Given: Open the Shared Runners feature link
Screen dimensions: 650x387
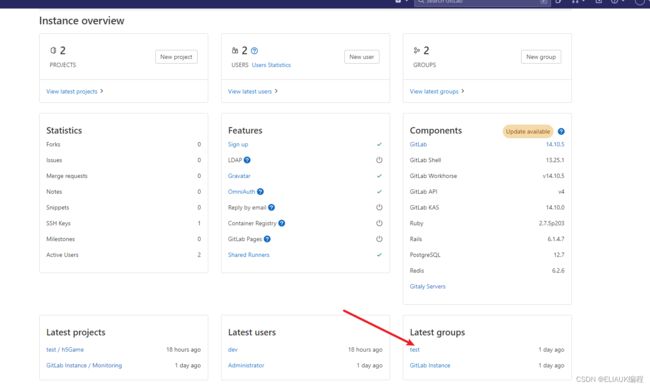Looking at the screenshot, I should (249, 255).
